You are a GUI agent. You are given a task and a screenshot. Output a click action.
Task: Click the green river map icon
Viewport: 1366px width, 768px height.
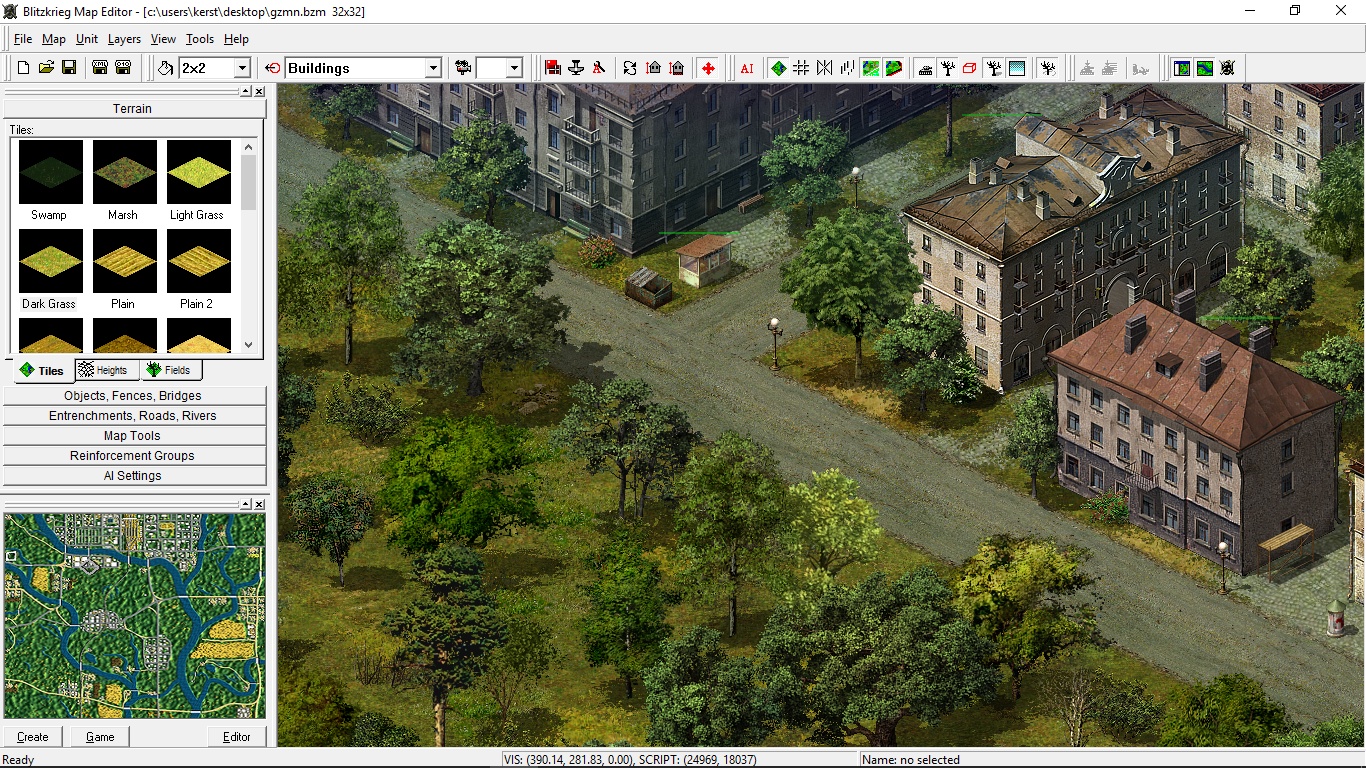(x=1205, y=68)
